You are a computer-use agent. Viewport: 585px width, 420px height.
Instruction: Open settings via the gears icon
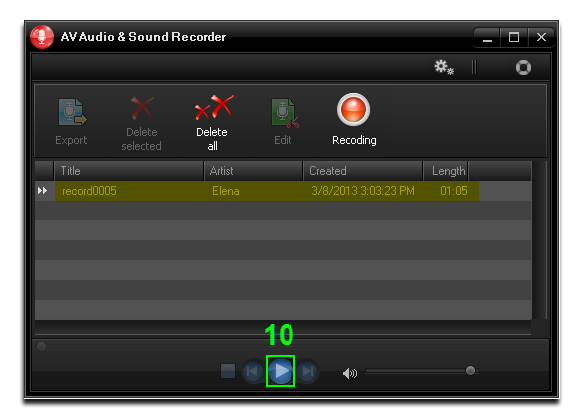point(444,68)
